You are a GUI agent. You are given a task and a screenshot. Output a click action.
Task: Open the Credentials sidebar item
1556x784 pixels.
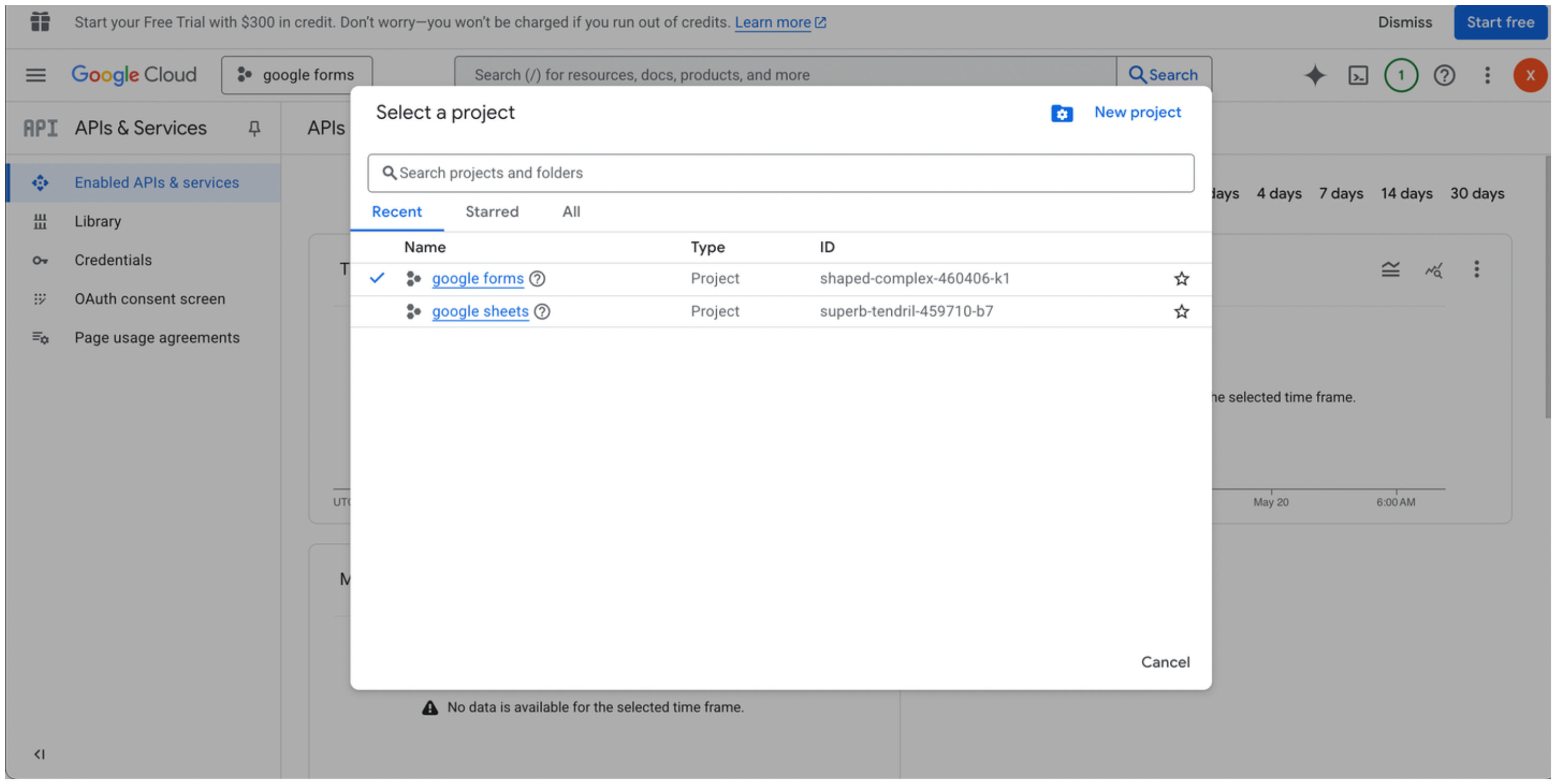click(113, 260)
